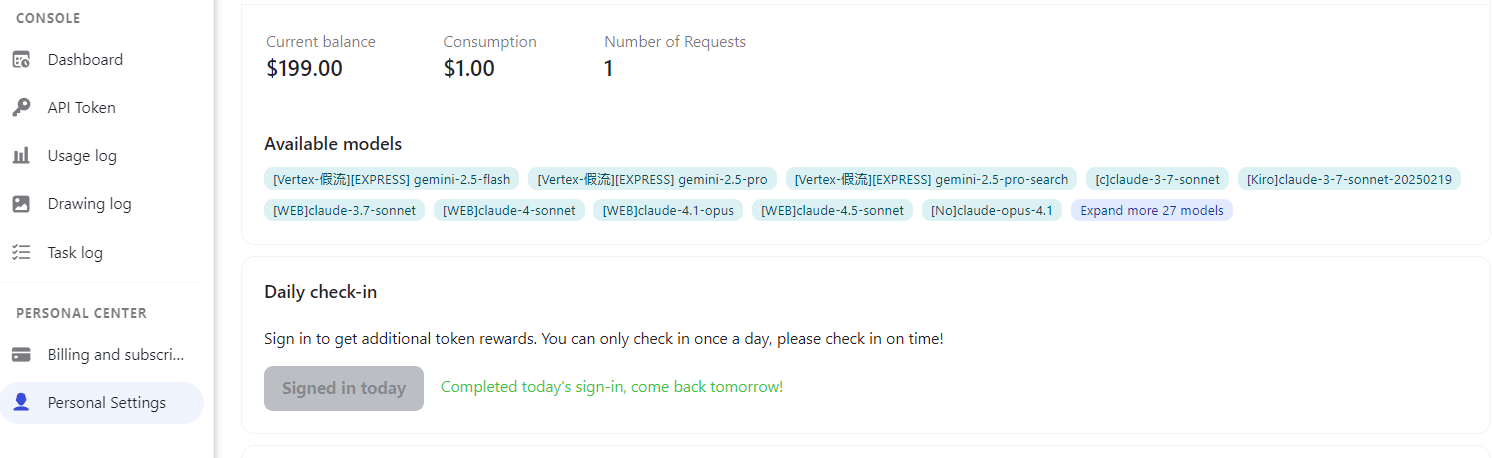The height and width of the screenshot is (458, 1492).
Task: Click the Daily check-in heading
Action: (320, 292)
